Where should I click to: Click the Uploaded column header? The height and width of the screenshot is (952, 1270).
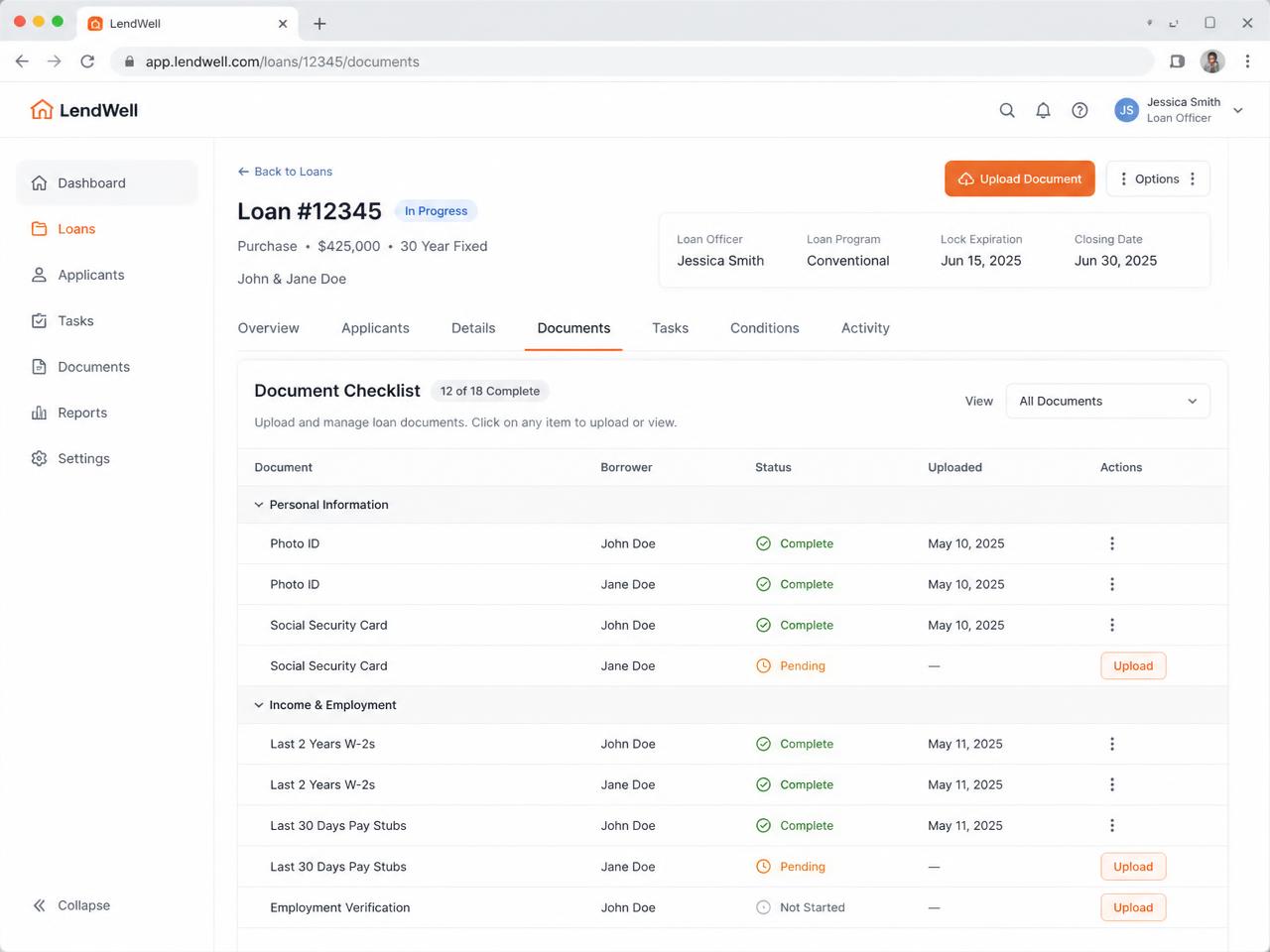point(954,467)
